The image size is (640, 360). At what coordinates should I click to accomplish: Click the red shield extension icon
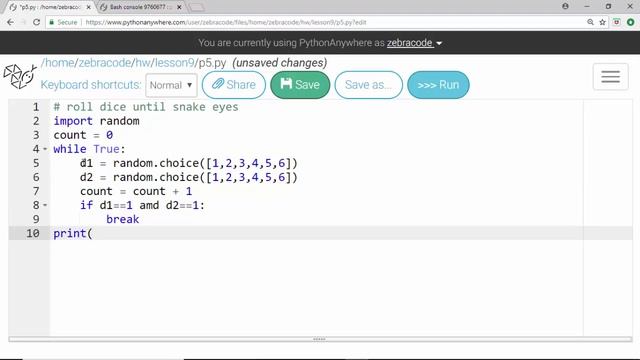(616, 22)
